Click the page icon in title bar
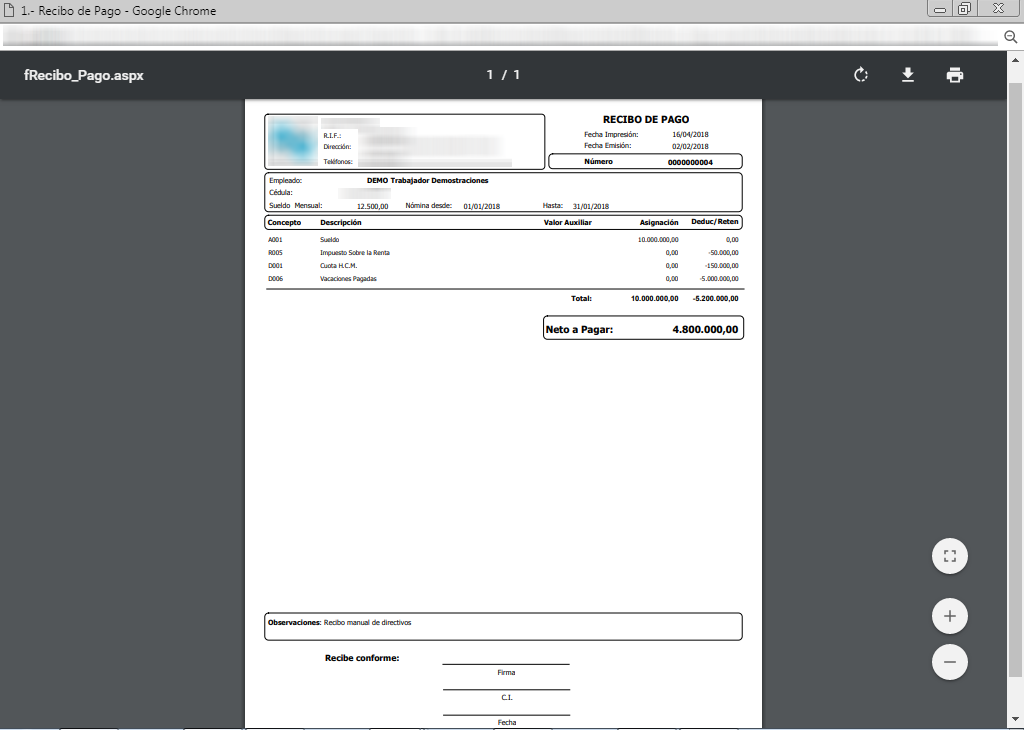The height and width of the screenshot is (730, 1024). click(x=9, y=10)
